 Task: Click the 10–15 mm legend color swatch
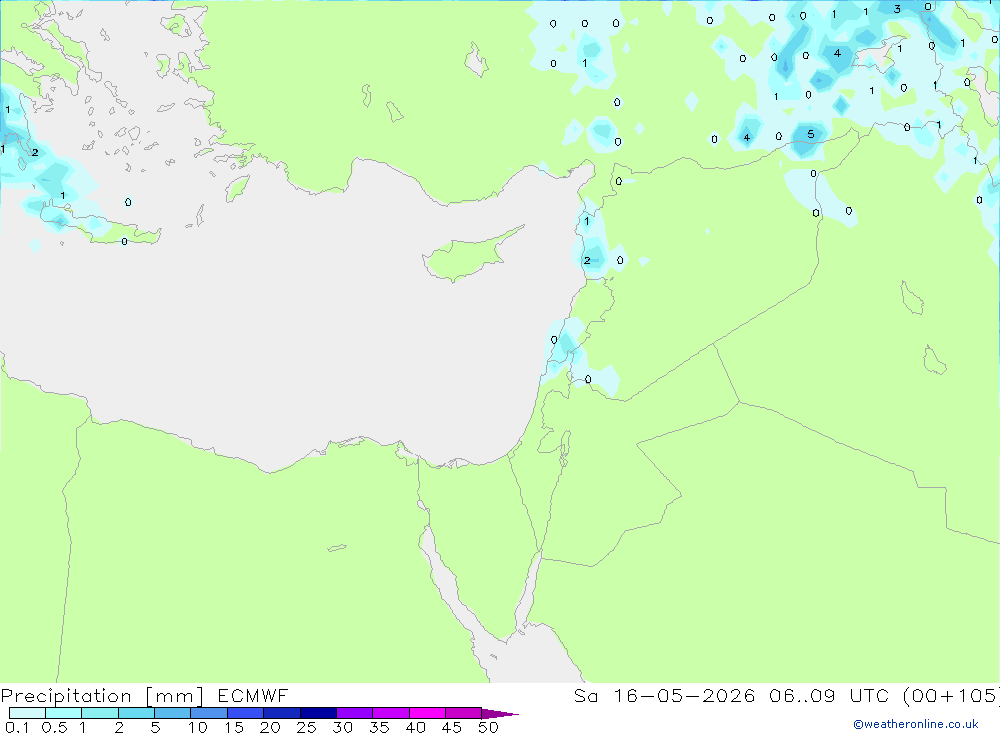(x=209, y=713)
